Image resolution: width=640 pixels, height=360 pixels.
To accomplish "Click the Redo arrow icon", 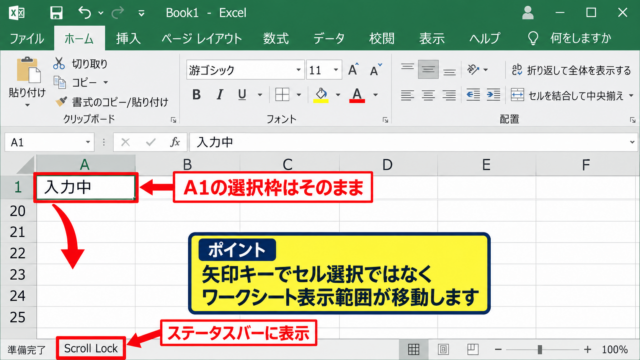I will [x=118, y=13].
